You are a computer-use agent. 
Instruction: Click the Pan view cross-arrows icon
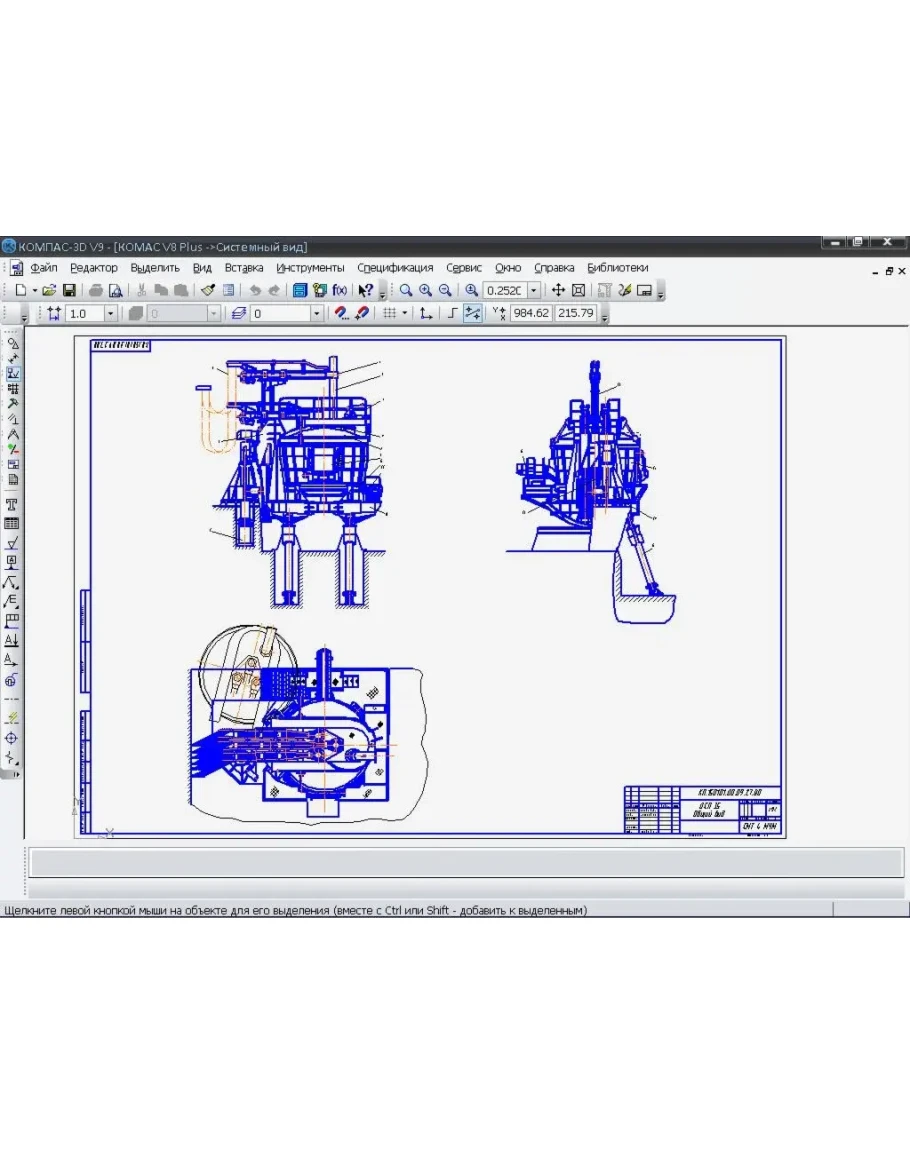tap(558, 290)
